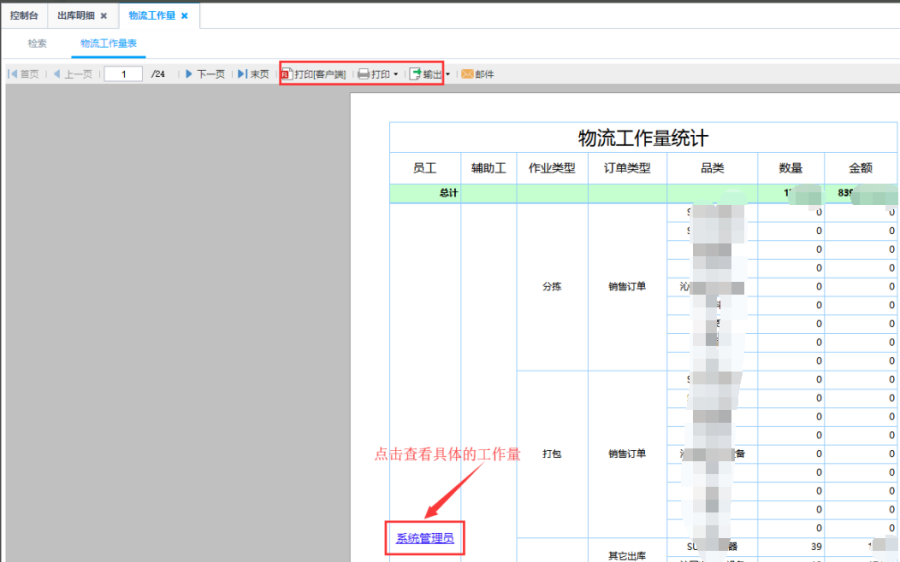Open the 出库明细 tab
This screenshot has width=900, height=562.
pyautogui.click(x=75, y=16)
